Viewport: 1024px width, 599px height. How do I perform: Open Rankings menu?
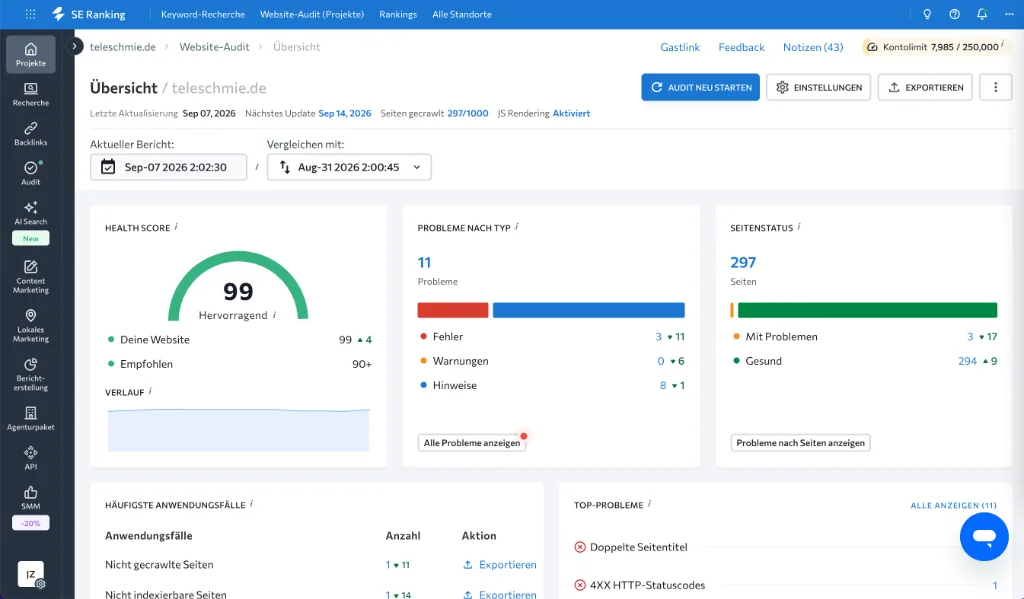(398, 14)
